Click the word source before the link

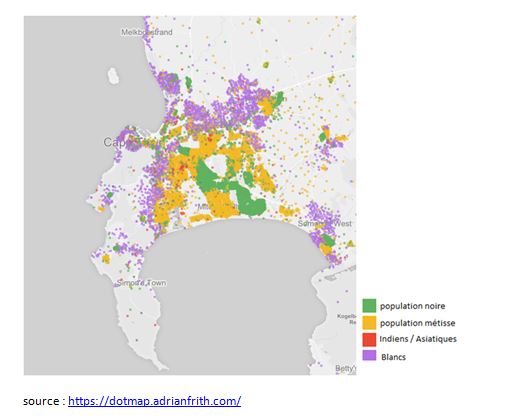pyautogui.click(x=41, y=401)
